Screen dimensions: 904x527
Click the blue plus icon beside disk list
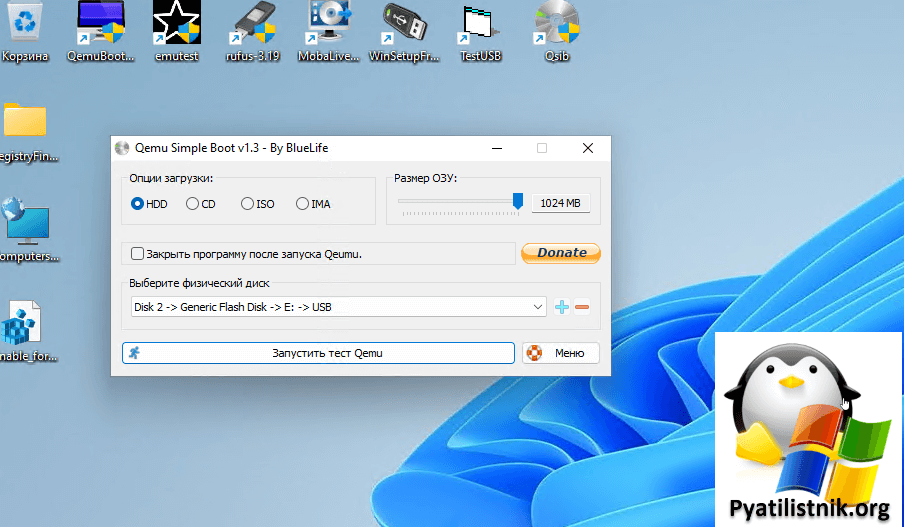[561, 307]
